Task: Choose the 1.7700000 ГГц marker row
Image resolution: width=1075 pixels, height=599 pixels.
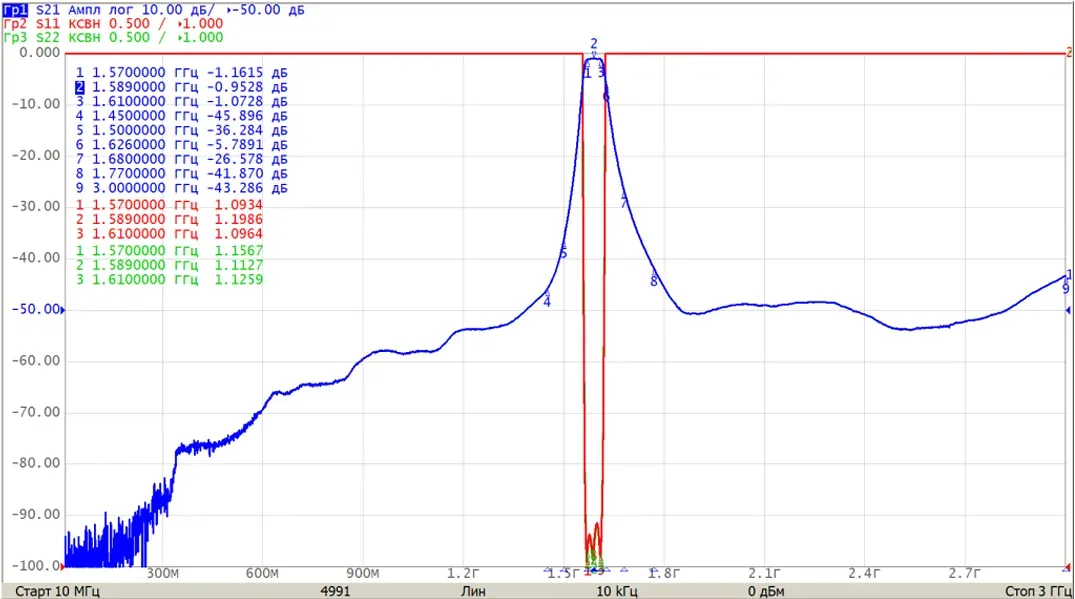Action: (x=182, y=173)
